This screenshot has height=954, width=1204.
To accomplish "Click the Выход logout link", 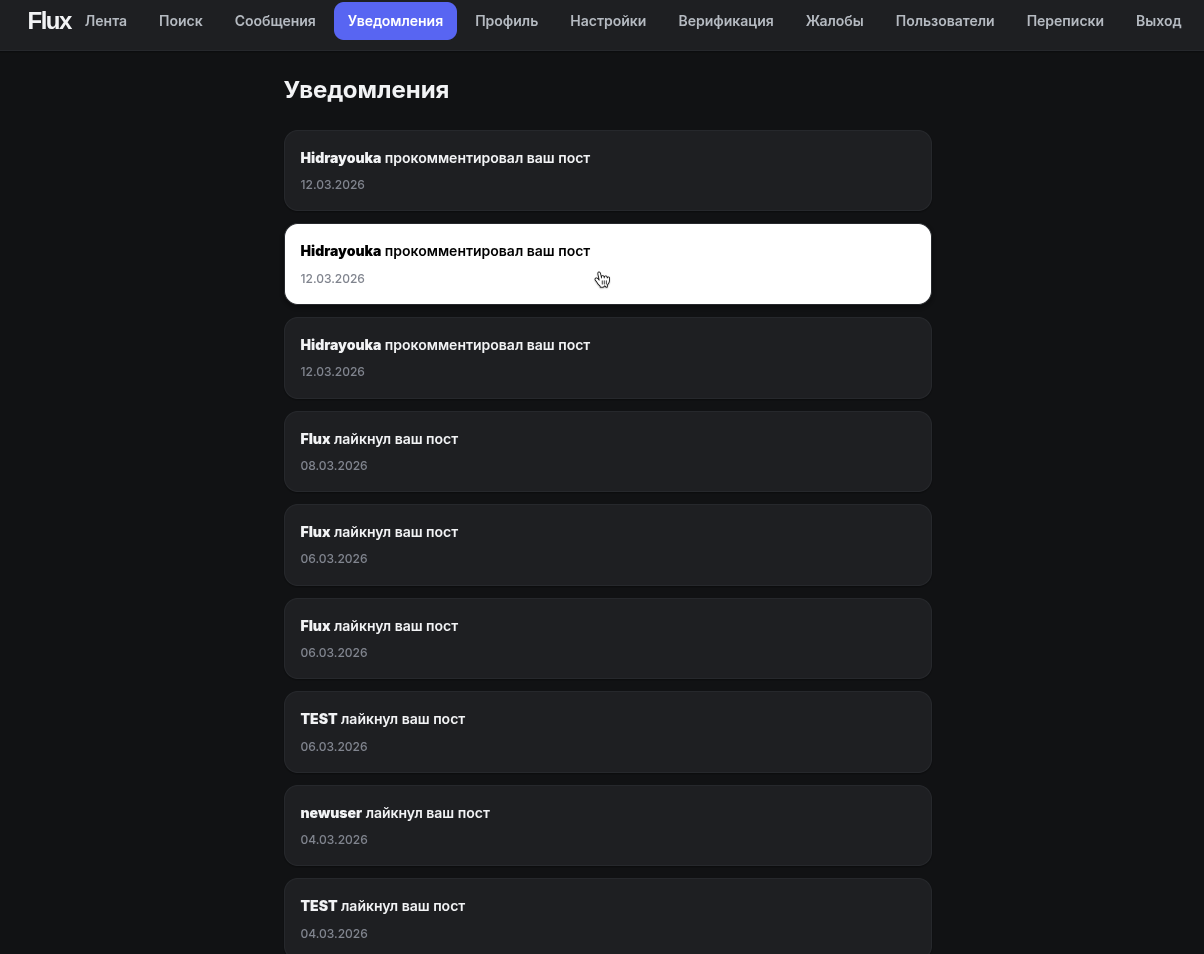I will click(1159, 21).
